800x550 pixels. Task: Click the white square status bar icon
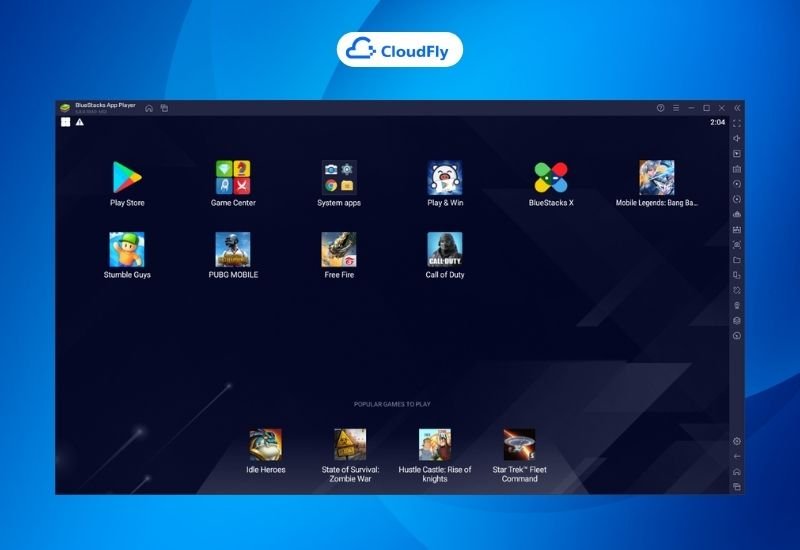65,122
